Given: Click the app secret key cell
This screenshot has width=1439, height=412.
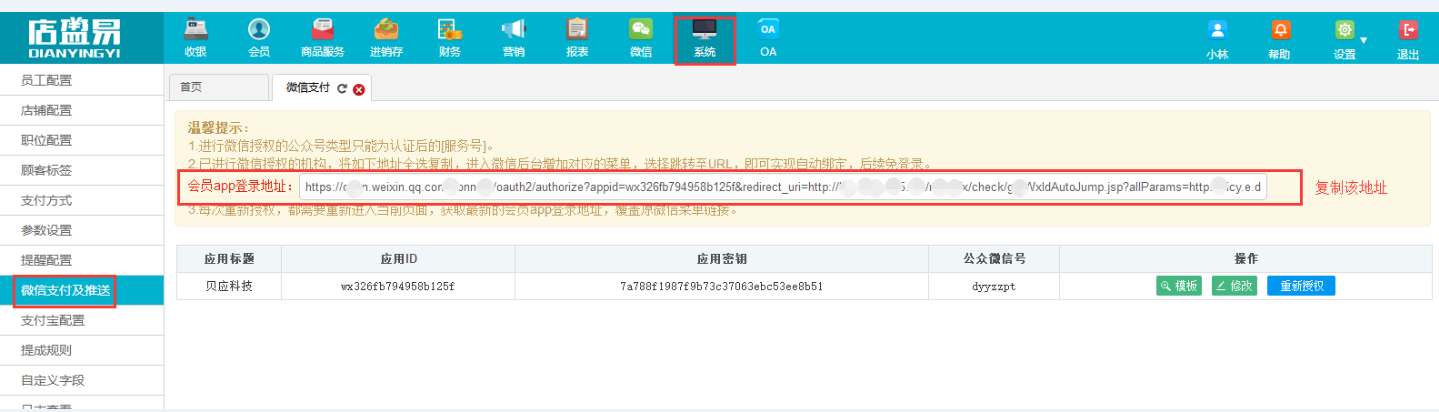Looking at the screenshot, I should point(720,286).
